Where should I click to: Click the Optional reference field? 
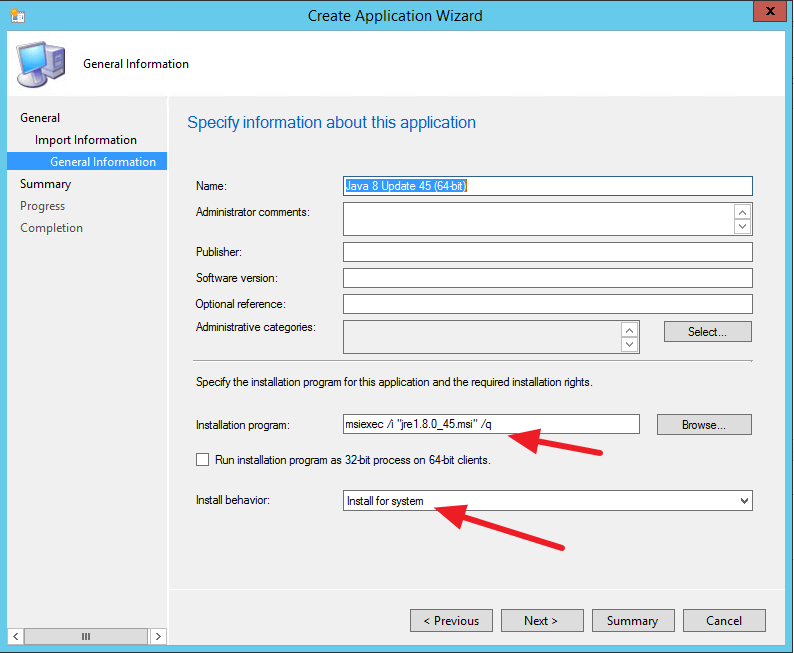click(547, 304)
